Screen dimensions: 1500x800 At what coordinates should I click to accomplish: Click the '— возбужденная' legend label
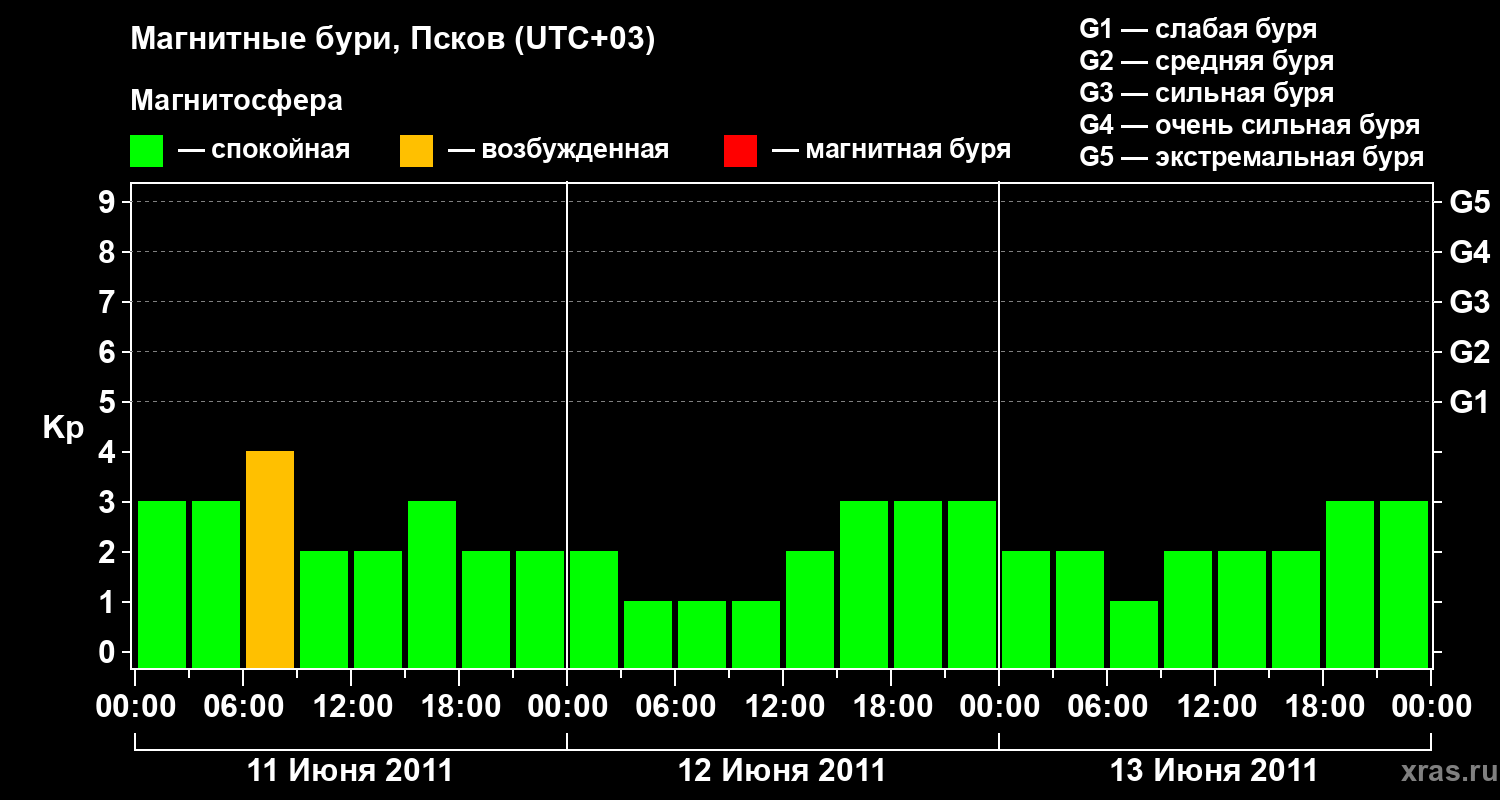pyautogui.click(x=558, y=150)
